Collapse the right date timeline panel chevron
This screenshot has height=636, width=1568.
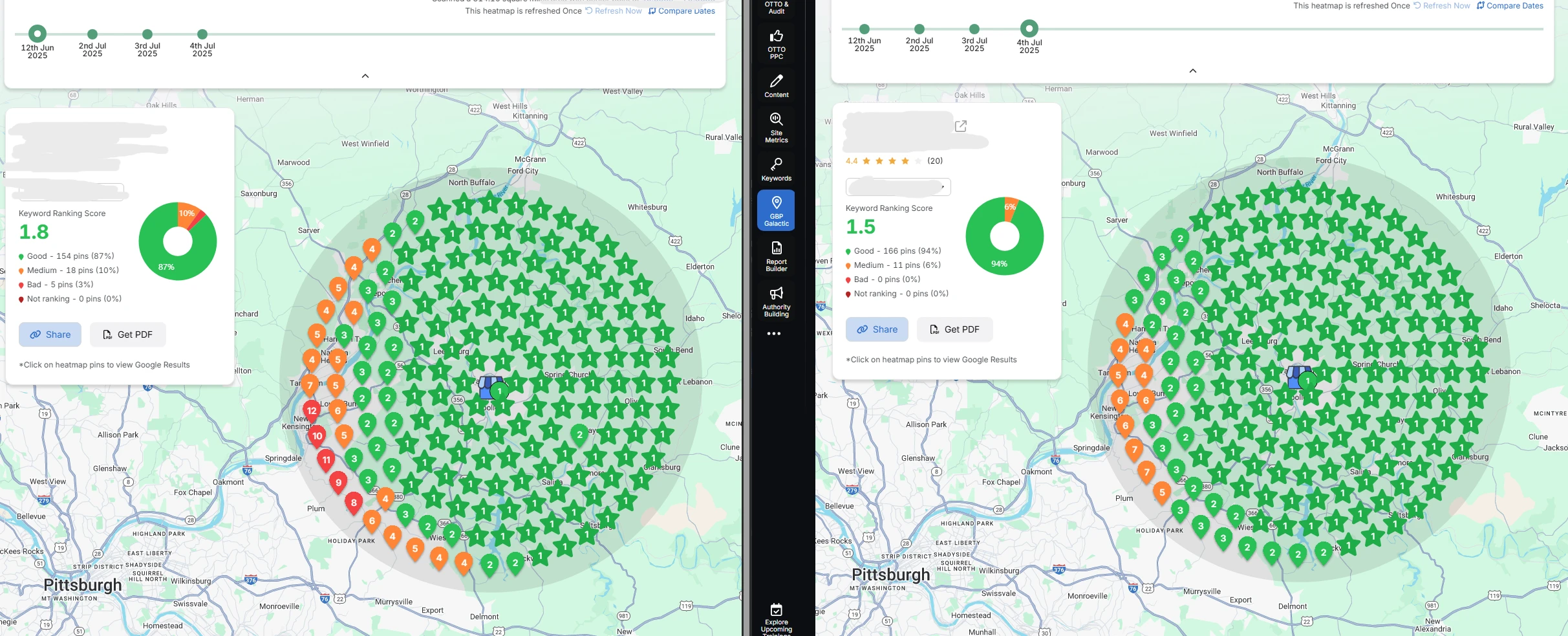coord(1193,71)
